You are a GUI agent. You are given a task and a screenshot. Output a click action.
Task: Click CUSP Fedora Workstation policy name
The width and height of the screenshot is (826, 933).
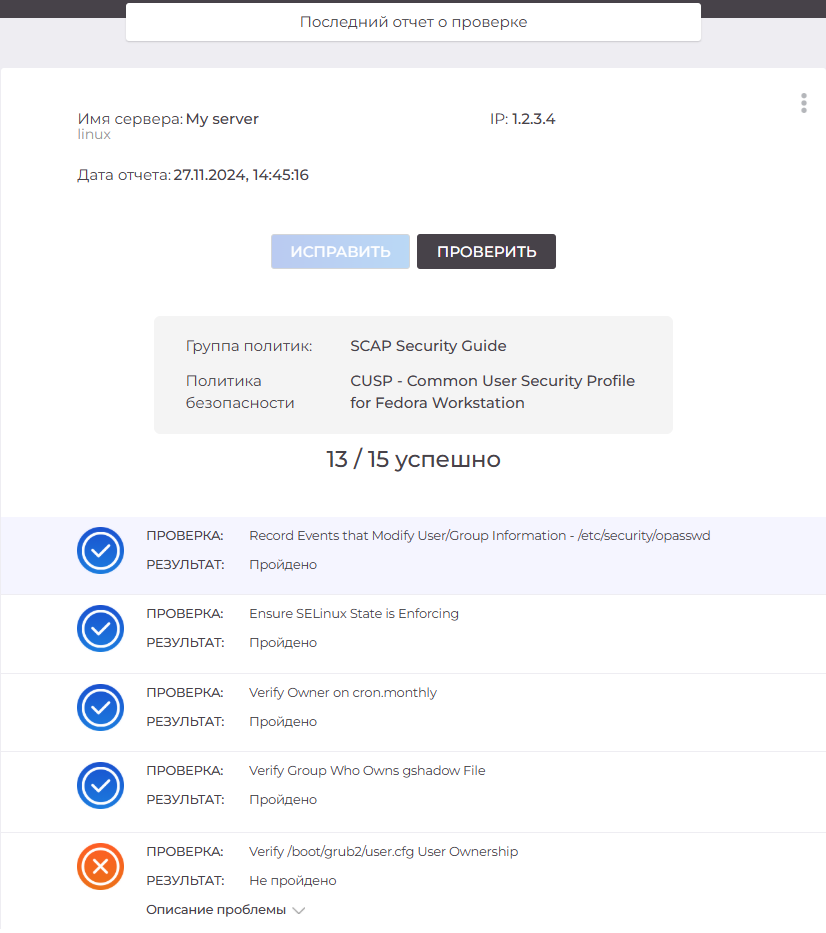coord(493,392)
